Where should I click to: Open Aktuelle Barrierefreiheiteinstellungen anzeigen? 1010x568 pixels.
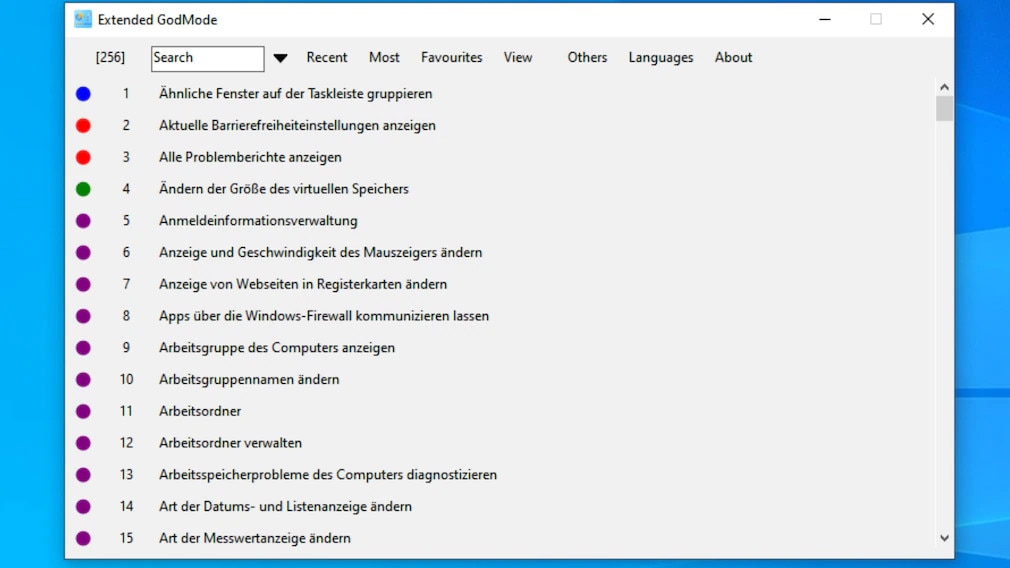[x=297, y=126]
